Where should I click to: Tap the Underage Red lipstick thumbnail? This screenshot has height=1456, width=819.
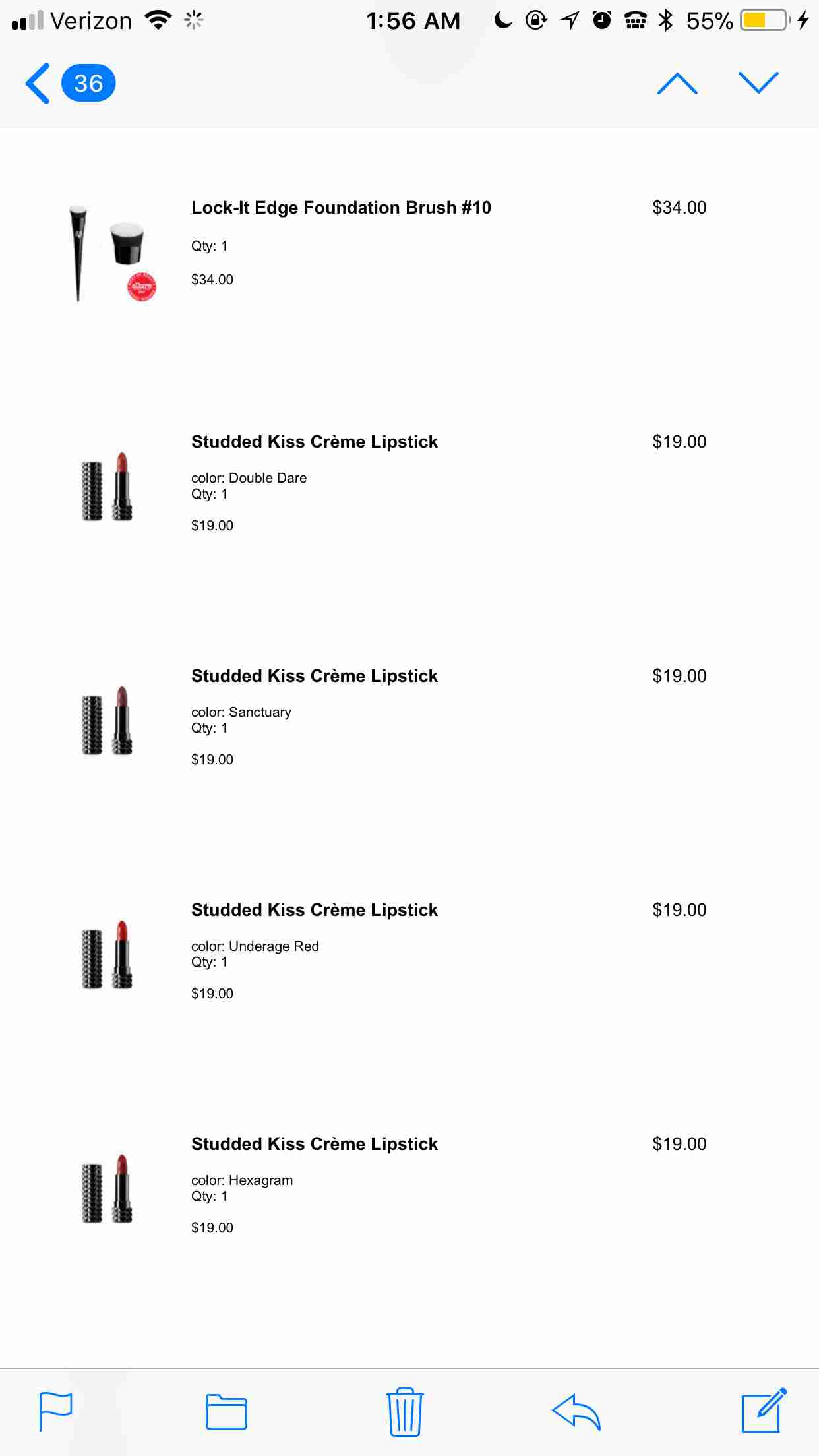tap(107, 955)
